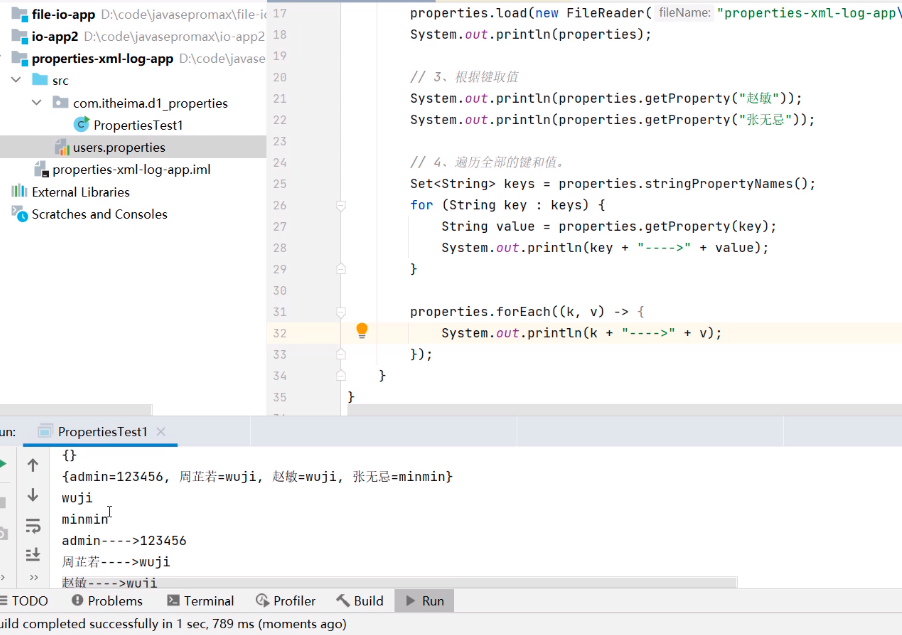This screenshot has height=635, width=902.
Task: Click line number 32 in the gutter
Action: 280,333
